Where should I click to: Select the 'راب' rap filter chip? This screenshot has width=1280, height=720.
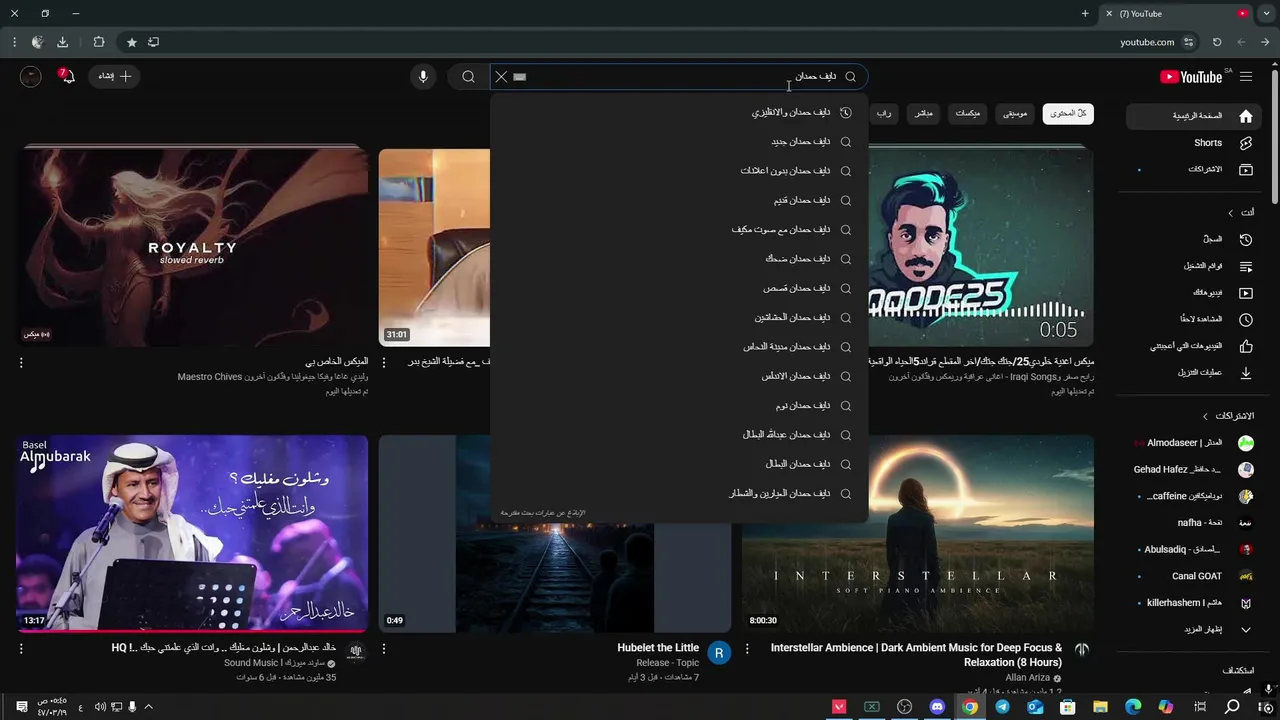coord(884,114)
